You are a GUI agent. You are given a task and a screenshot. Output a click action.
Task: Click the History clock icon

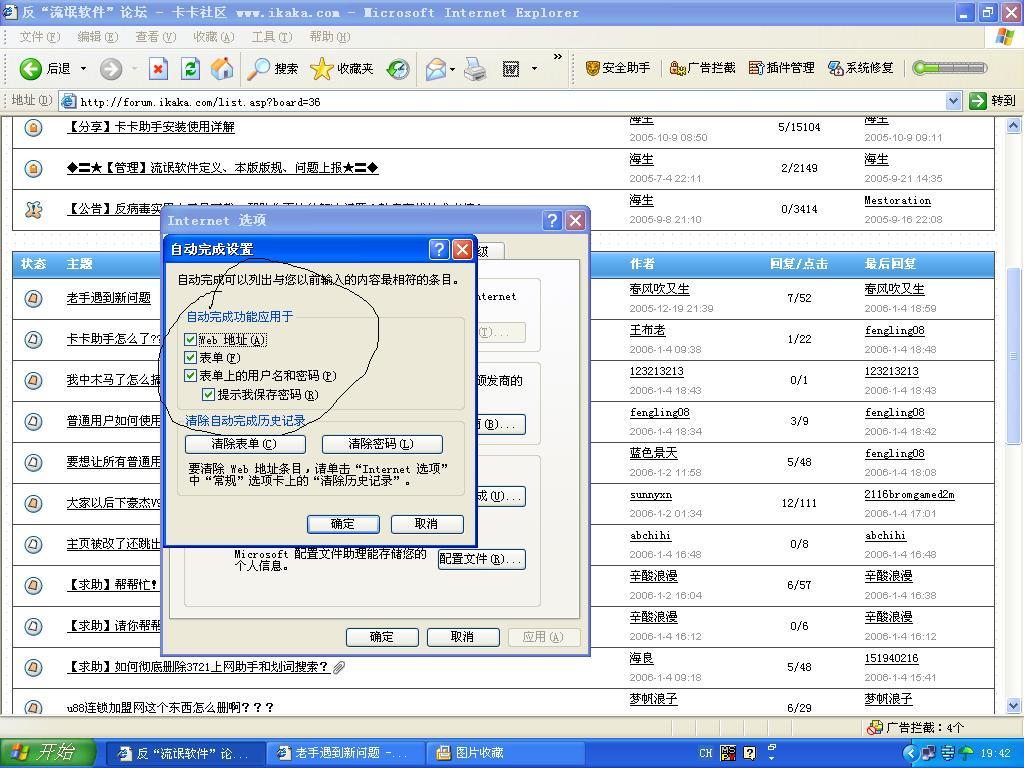pos(398,69)
